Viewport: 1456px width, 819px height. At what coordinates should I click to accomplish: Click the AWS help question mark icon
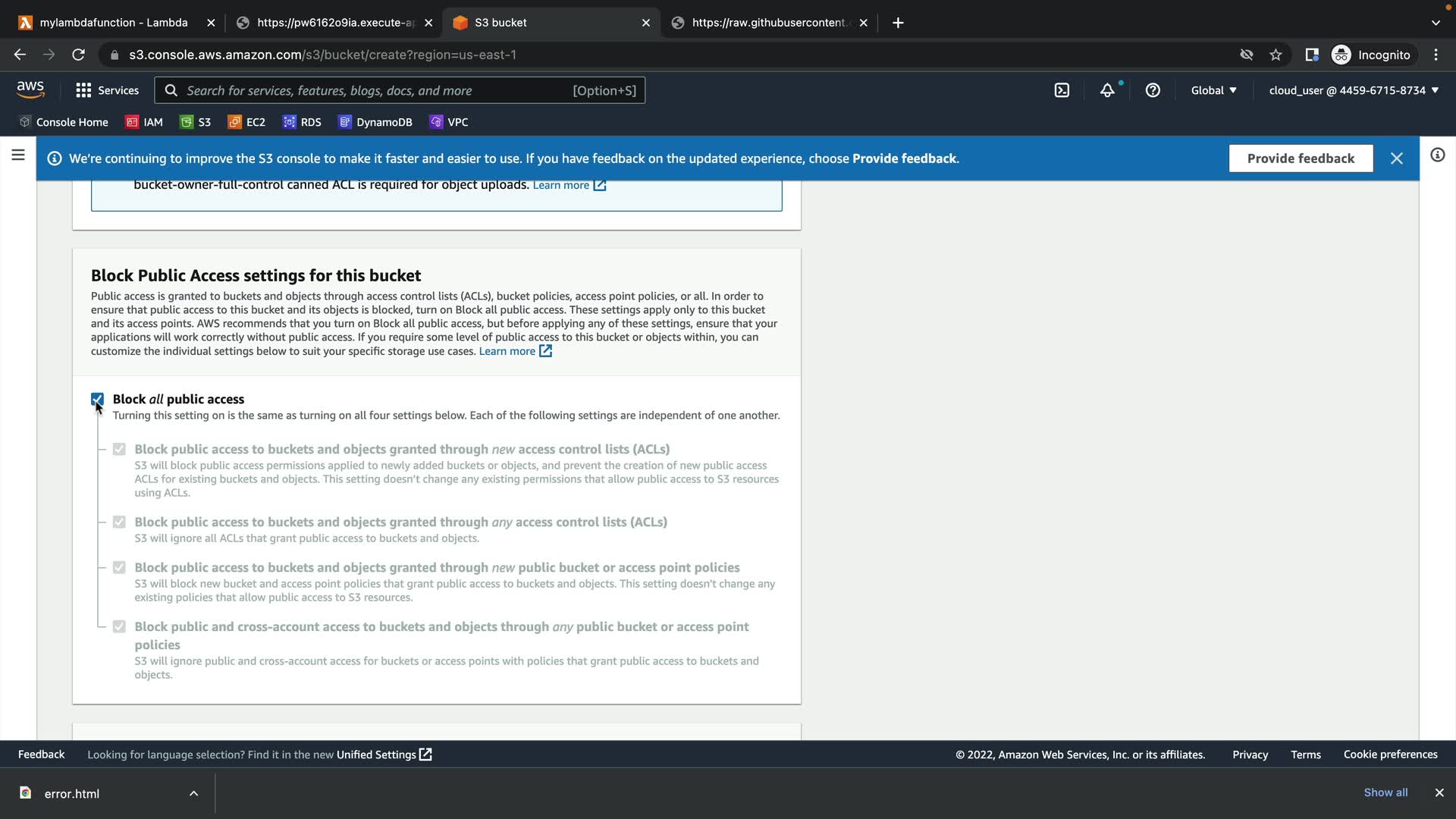pos(1153,90)
